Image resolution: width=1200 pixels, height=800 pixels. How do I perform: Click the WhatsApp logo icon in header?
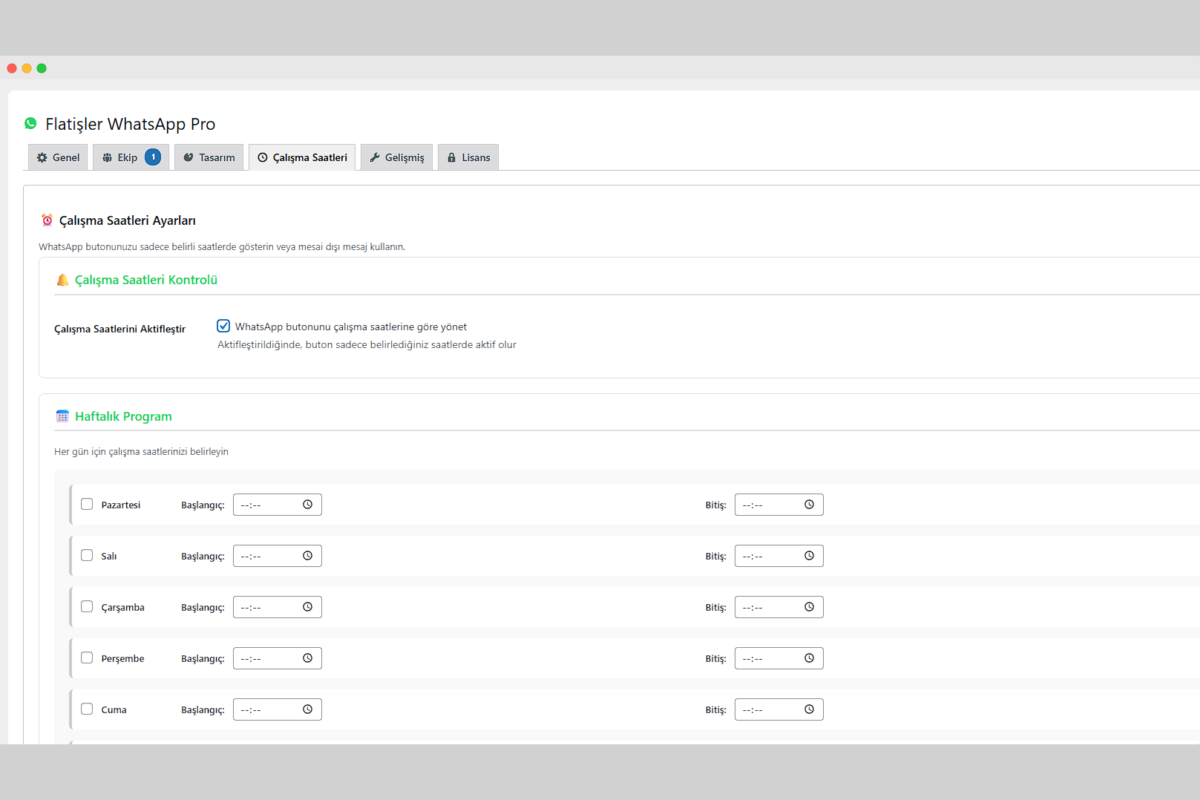click(x=31, y=124)
